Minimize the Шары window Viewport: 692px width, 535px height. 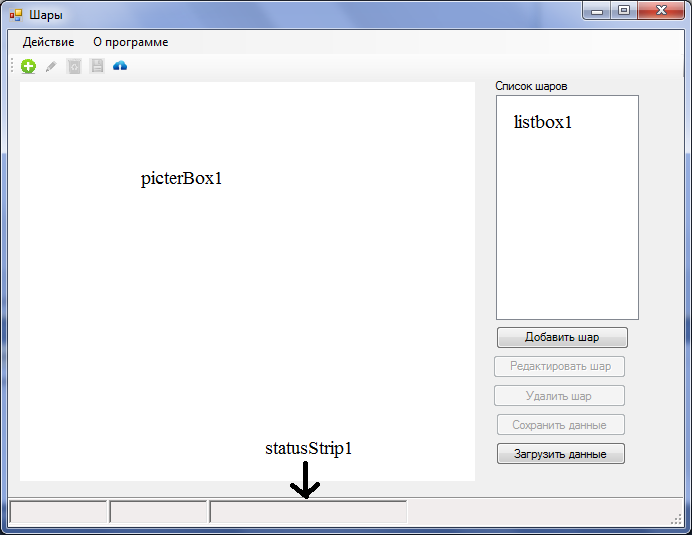(x=597, y=11)
